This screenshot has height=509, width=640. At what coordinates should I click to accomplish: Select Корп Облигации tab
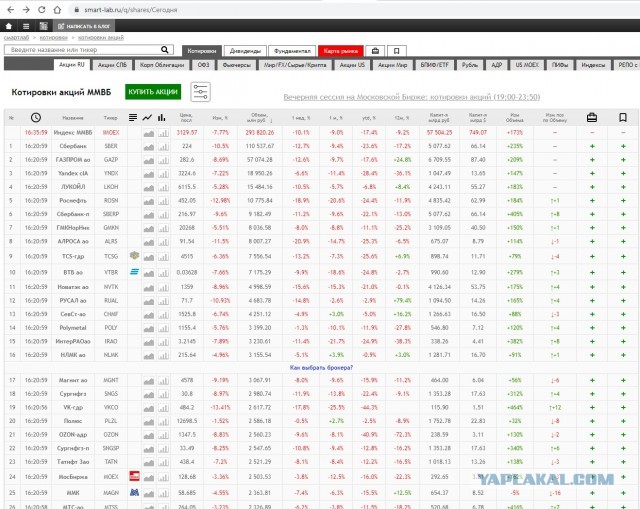pyautogui.click(x=162, y=65)
